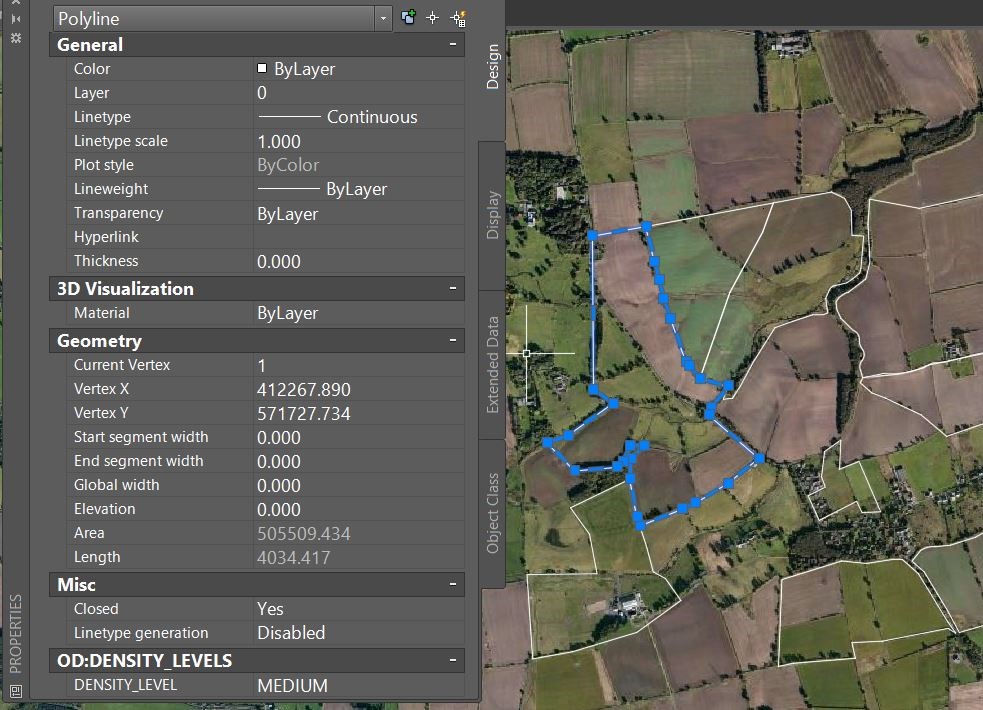Collapse the OD:DENSITY_LEVELS section

pos(453,660)
